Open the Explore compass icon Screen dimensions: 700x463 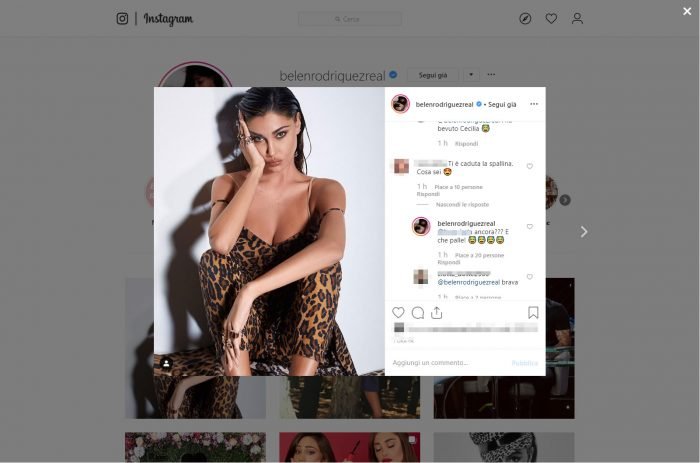coord(525,18)
